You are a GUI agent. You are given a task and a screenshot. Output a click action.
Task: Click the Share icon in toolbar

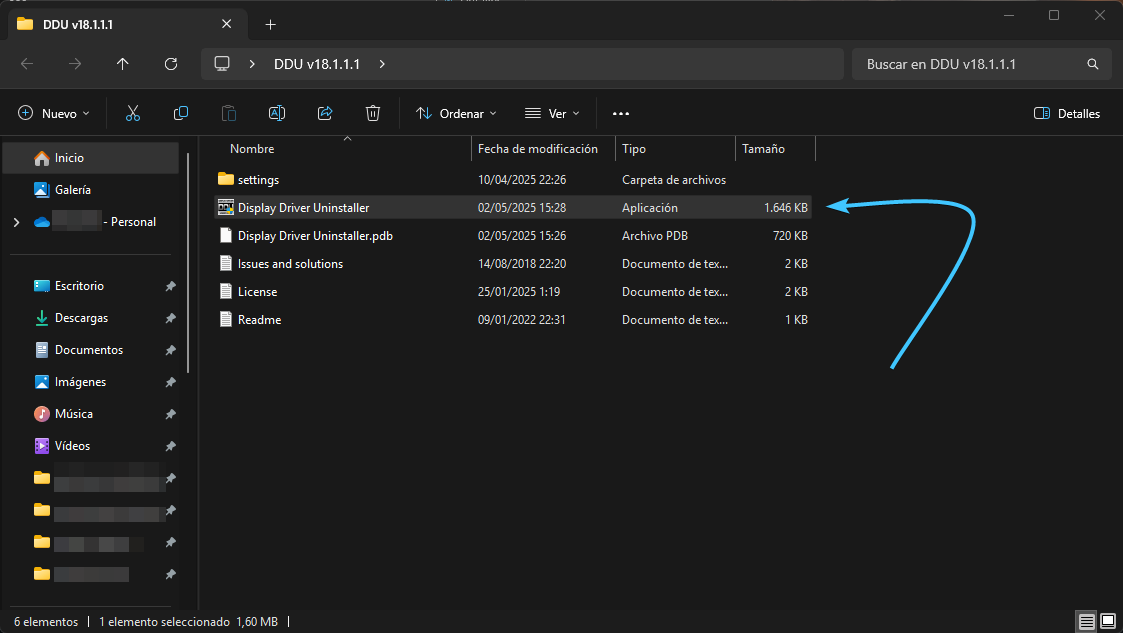pos(325,113)
